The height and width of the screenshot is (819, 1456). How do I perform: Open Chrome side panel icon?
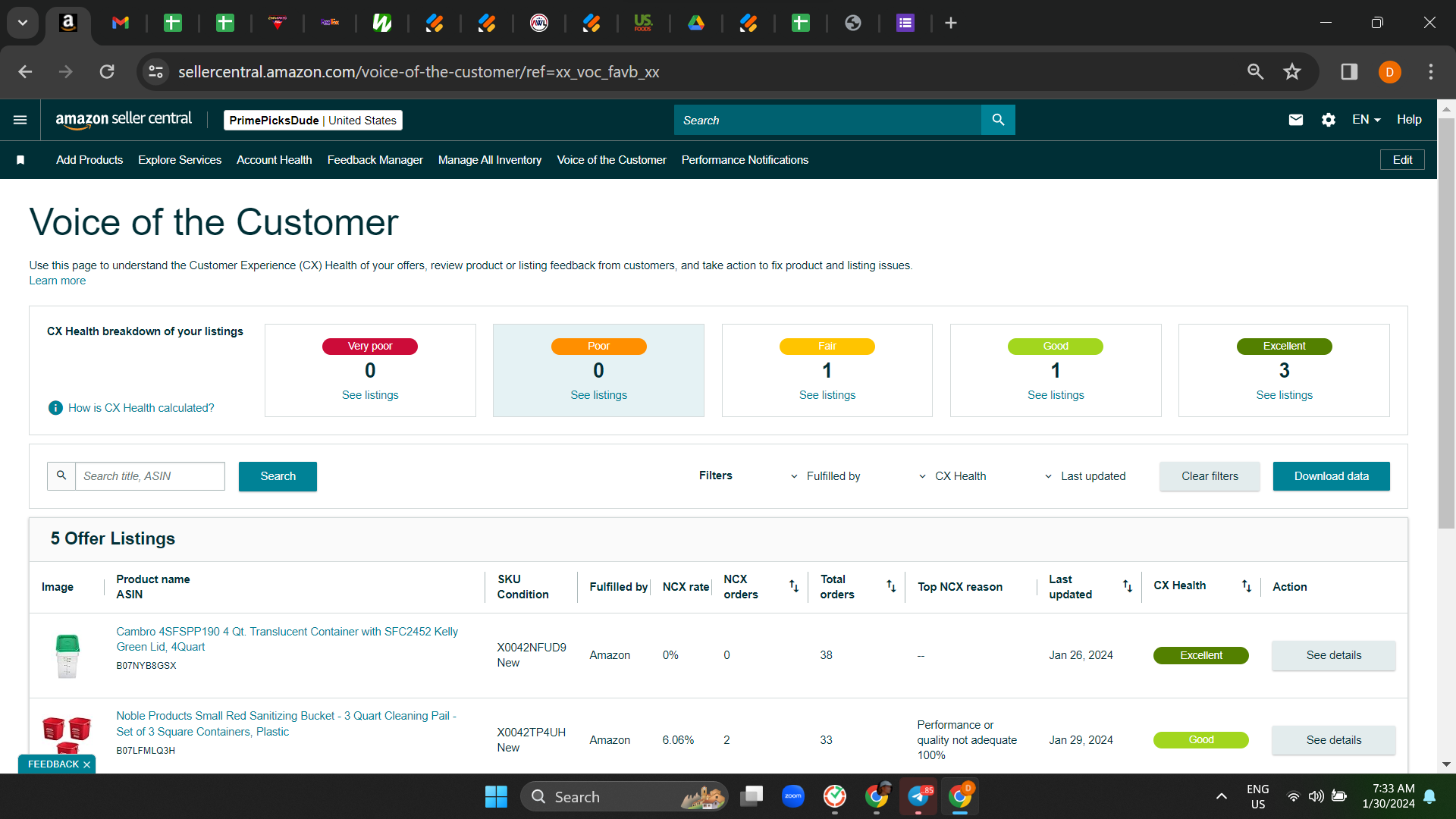tap(1349, 72)
